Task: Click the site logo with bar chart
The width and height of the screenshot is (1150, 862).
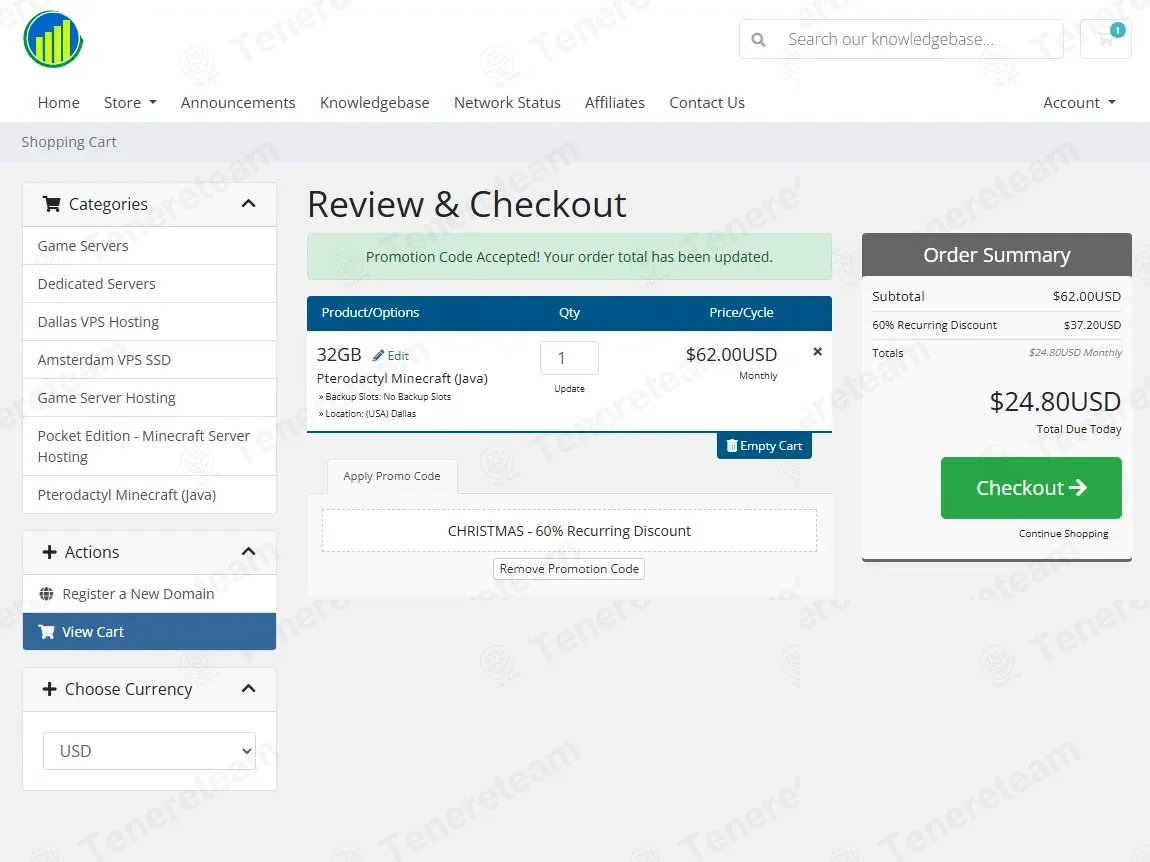Action: [53, 39]
